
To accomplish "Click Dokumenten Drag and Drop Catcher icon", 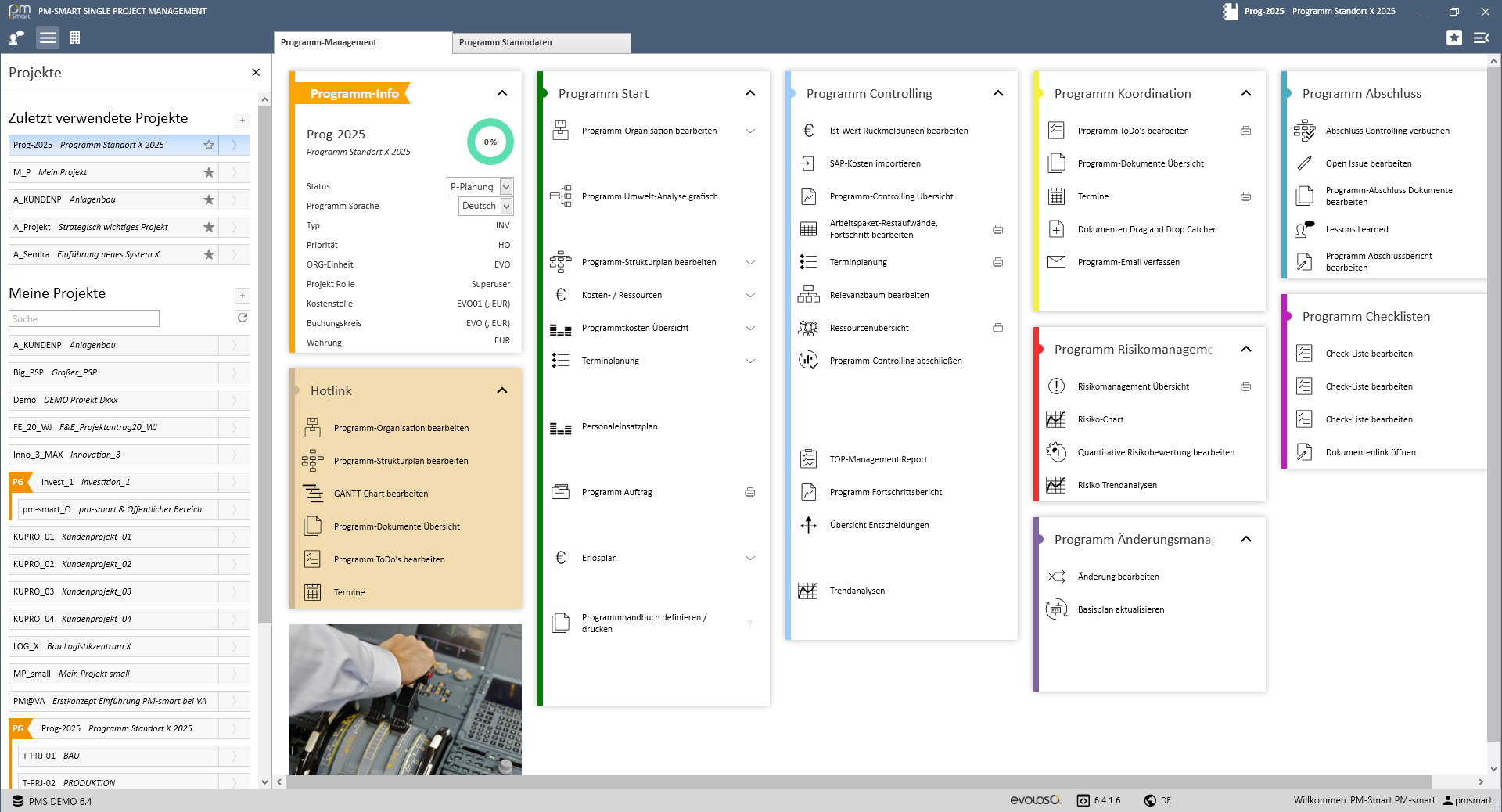I will tap(1056, 229).
